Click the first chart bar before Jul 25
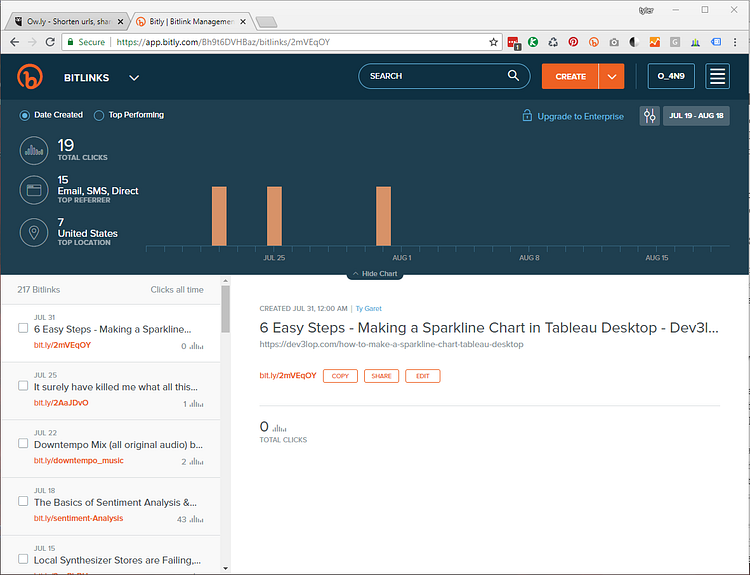 tap(219, 216)
